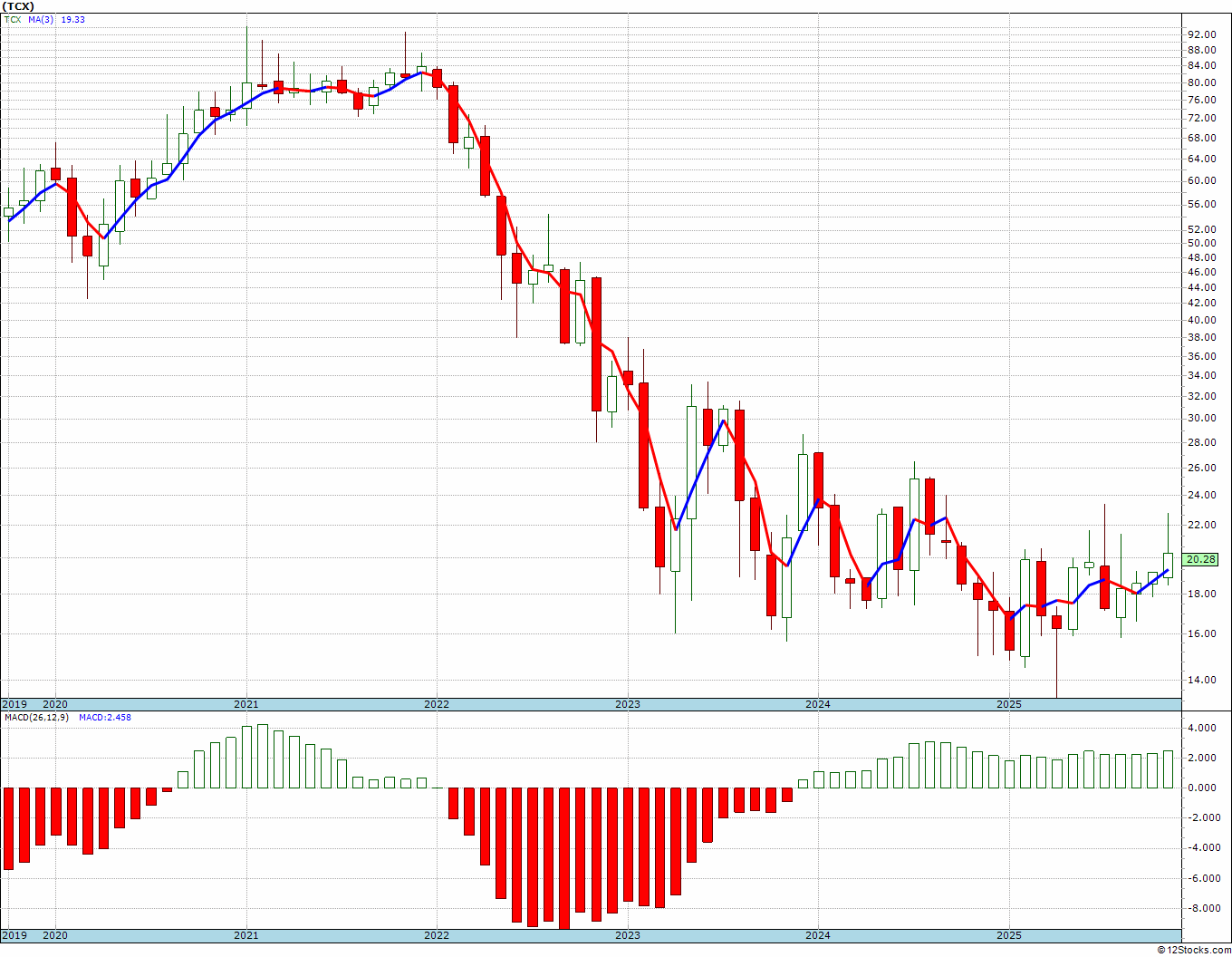Select 2019 on the price chart time axis

[x=14, y=704]
